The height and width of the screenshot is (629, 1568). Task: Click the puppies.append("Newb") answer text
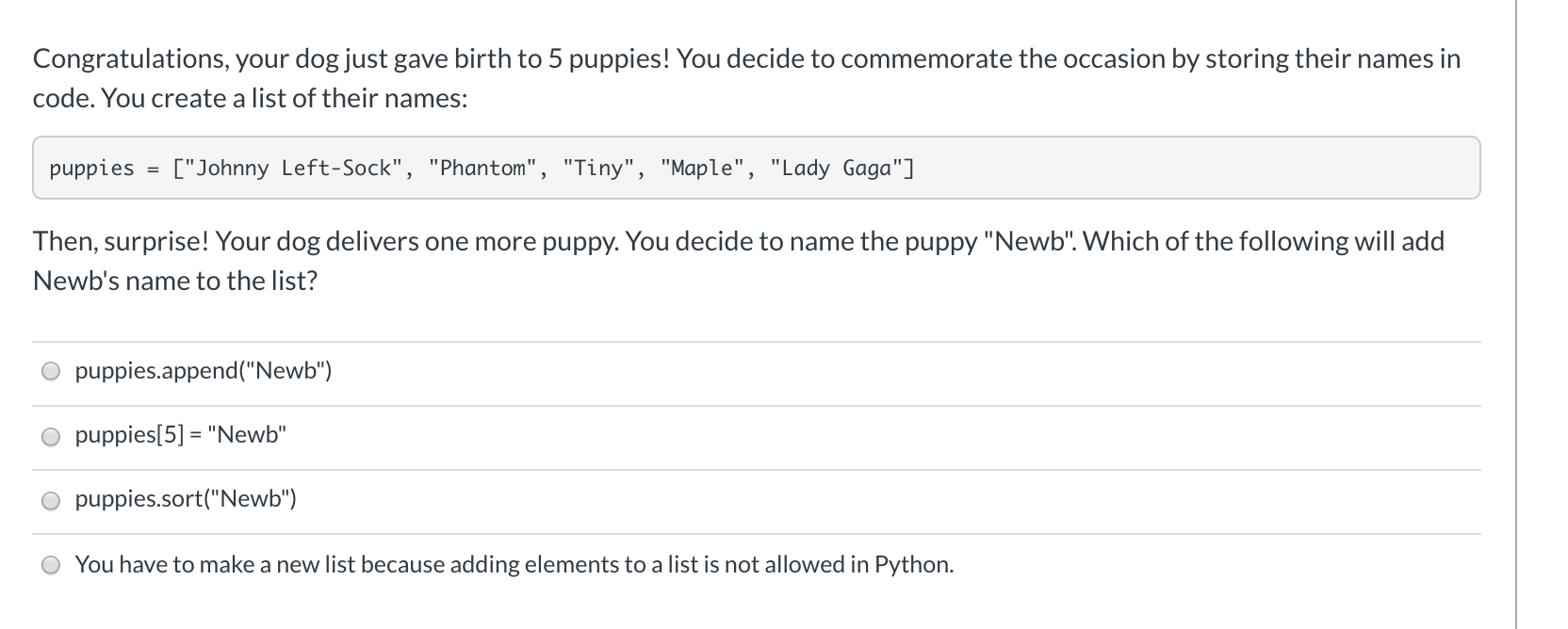coord(204,371)
